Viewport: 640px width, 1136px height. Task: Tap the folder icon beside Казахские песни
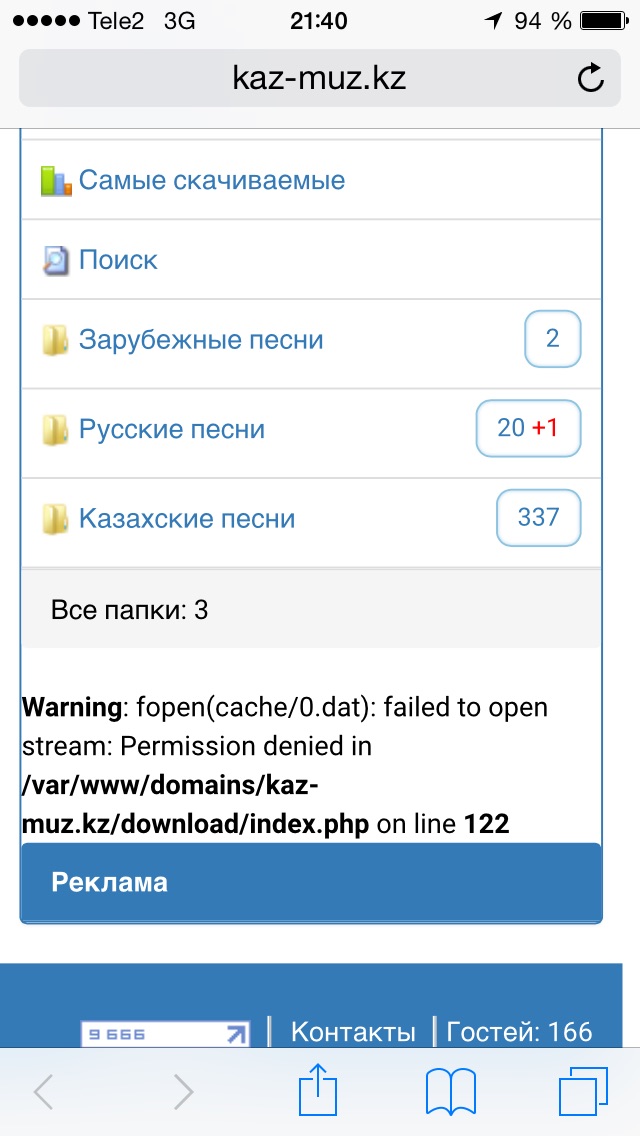coord(55,520)
